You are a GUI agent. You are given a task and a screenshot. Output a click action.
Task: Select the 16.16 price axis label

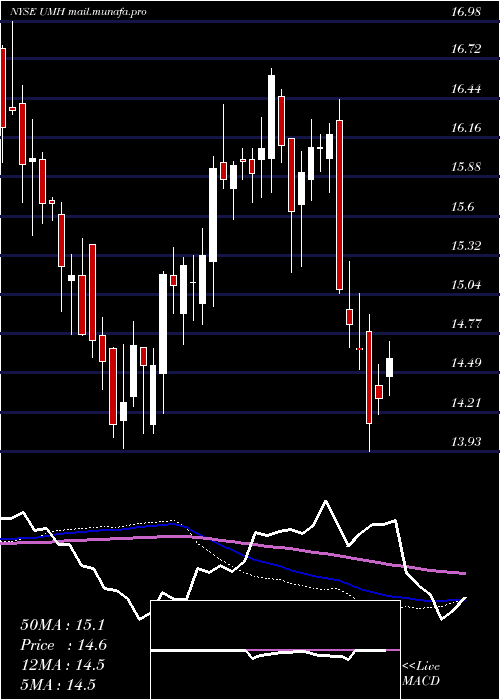466,128
